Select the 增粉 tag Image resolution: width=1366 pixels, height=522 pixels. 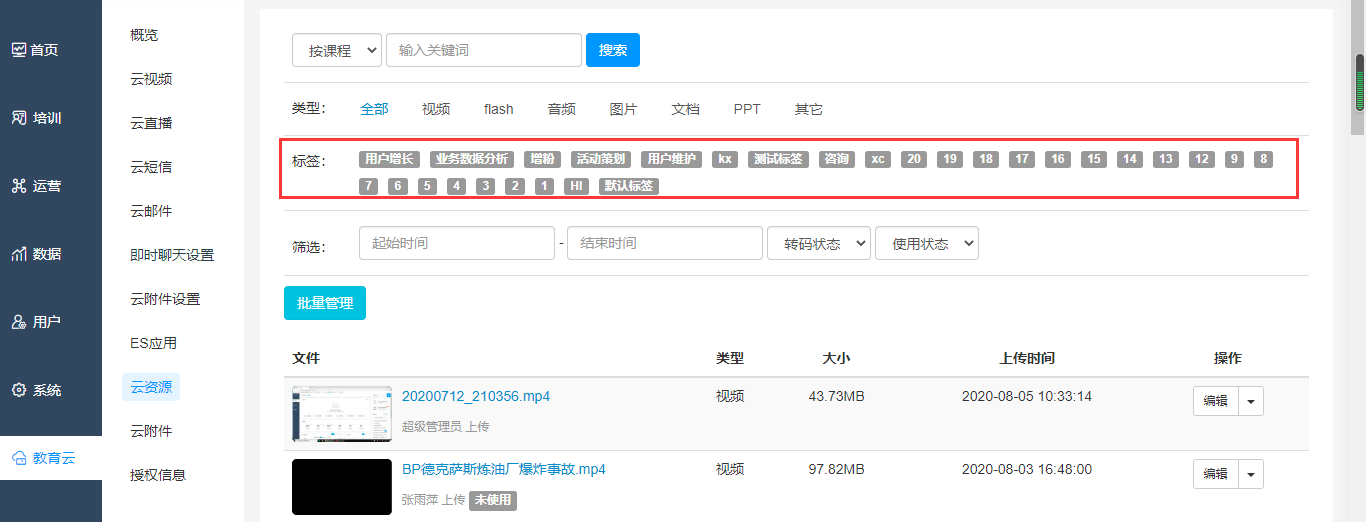click(542, 159)
